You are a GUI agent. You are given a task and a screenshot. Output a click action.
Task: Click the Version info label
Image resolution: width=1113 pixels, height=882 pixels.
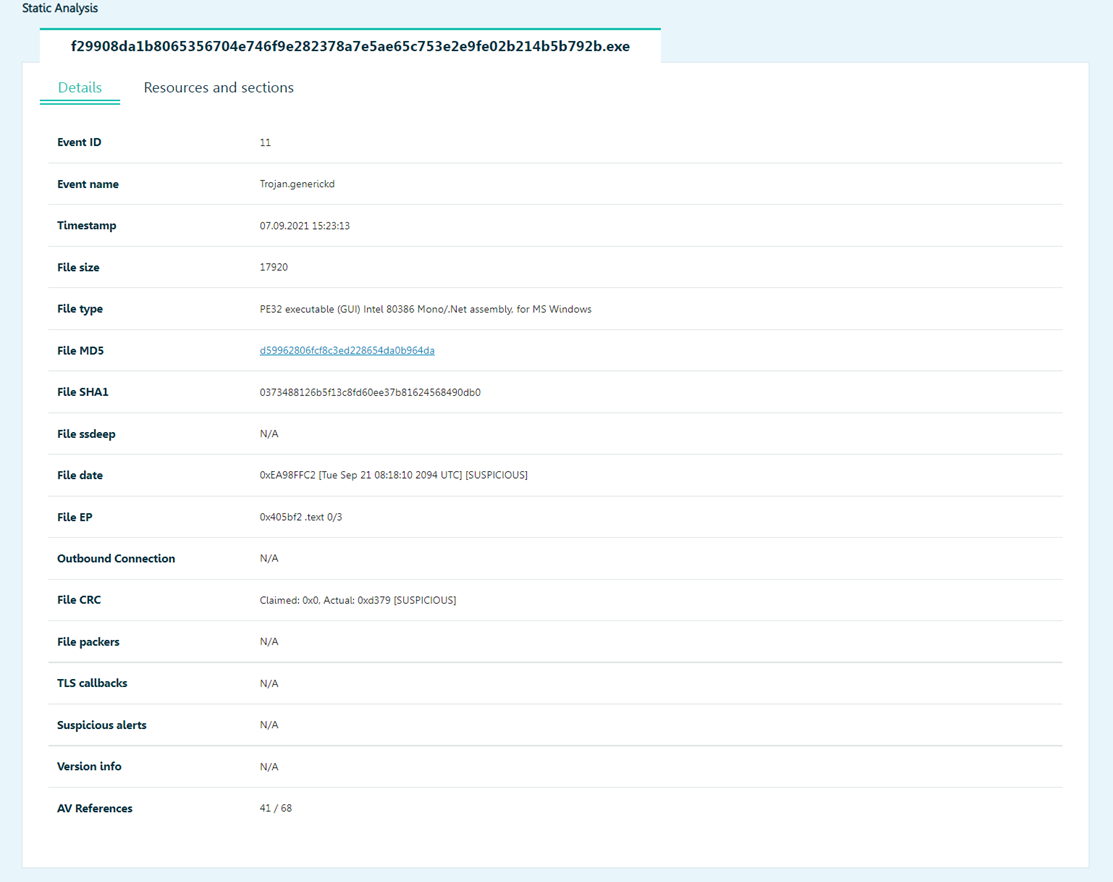coord(89,767)
